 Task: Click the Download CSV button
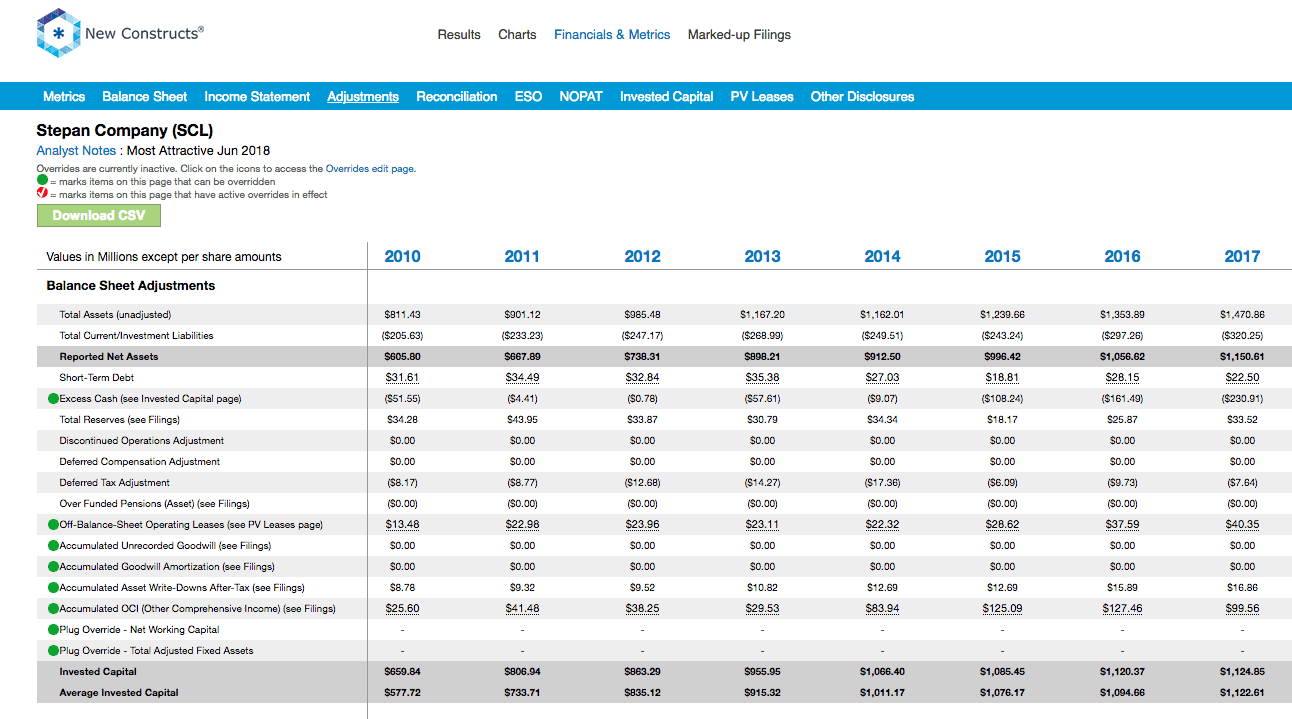[99, 215]
